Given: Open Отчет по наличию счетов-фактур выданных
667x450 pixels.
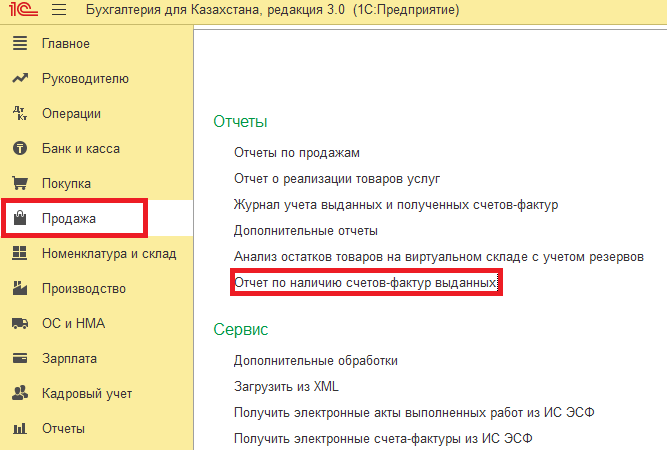Looking at the screenshot, I should click(x=365, y=284).
